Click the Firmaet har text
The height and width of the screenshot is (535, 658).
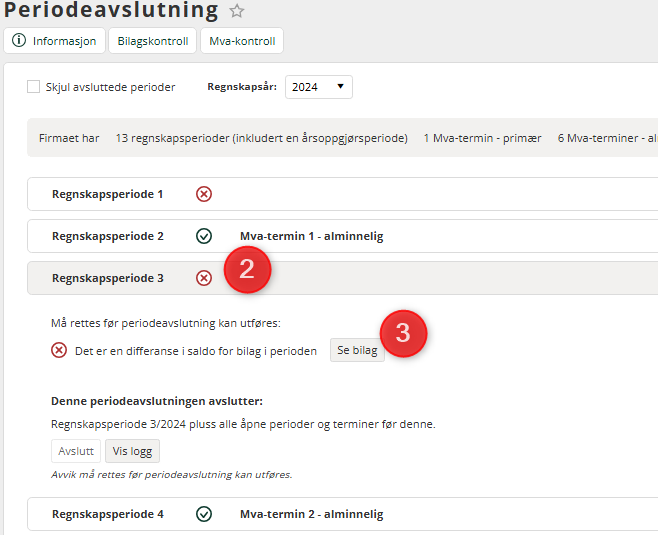pyautogui.click(x=69, y=138)
